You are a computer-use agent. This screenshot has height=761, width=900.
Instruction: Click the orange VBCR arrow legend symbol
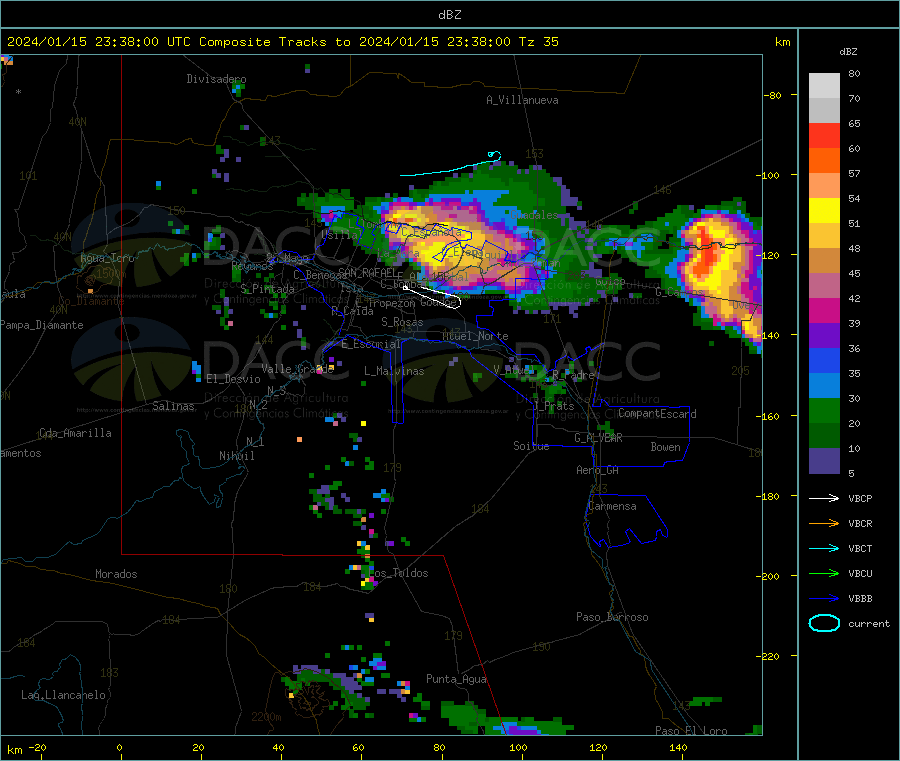point(824,523)
